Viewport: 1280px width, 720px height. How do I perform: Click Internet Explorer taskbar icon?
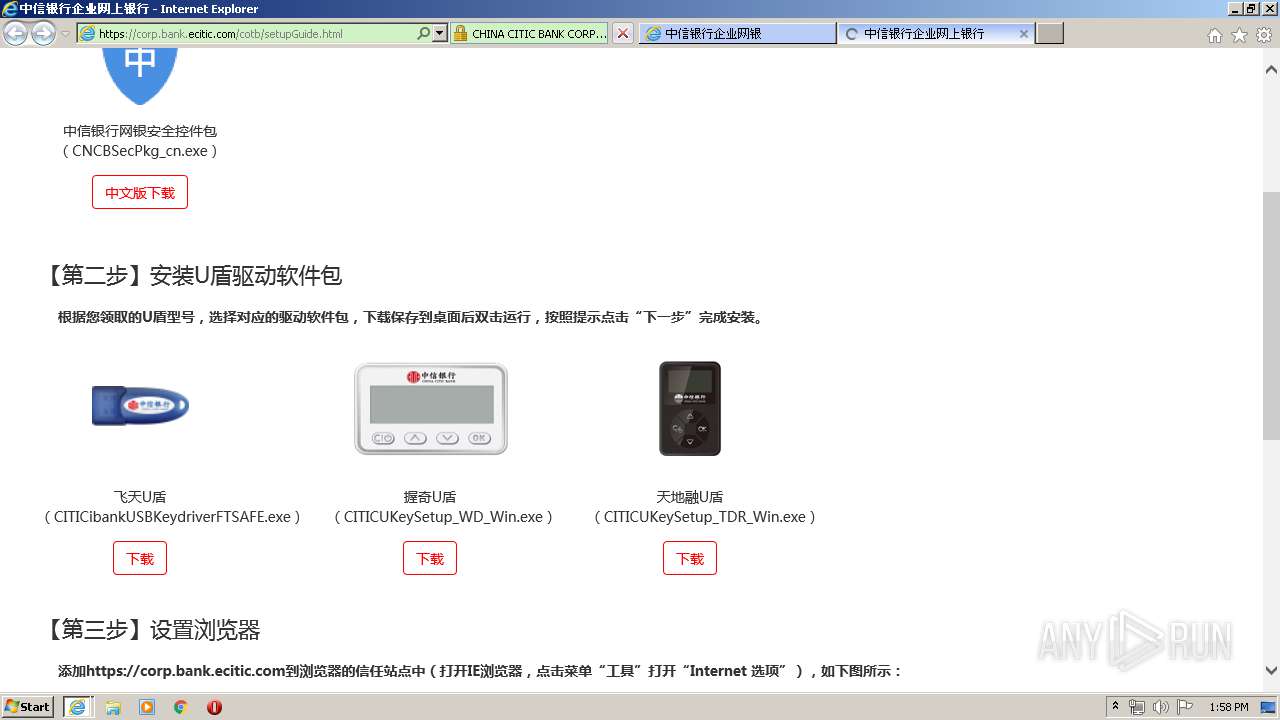pyautogui.click(x=77, y=707)
